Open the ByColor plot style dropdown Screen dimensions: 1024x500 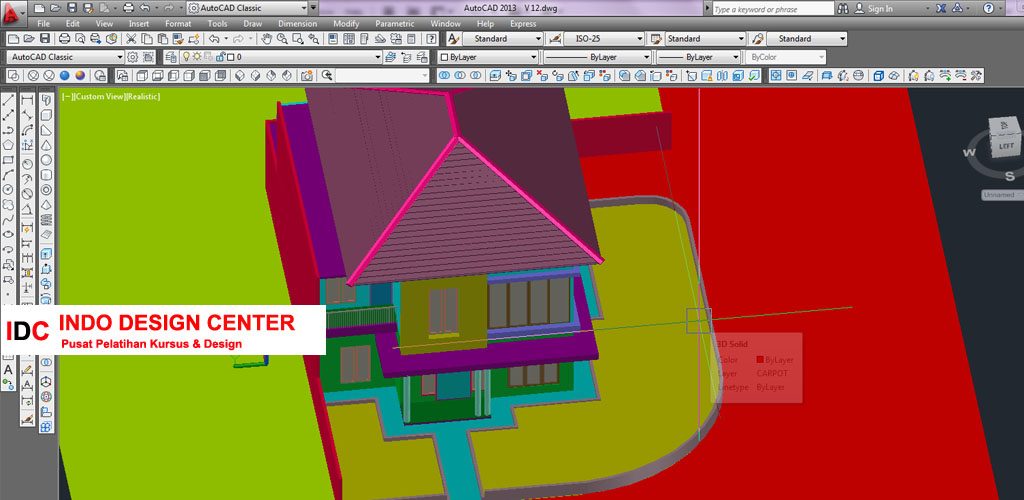point(786,57)
